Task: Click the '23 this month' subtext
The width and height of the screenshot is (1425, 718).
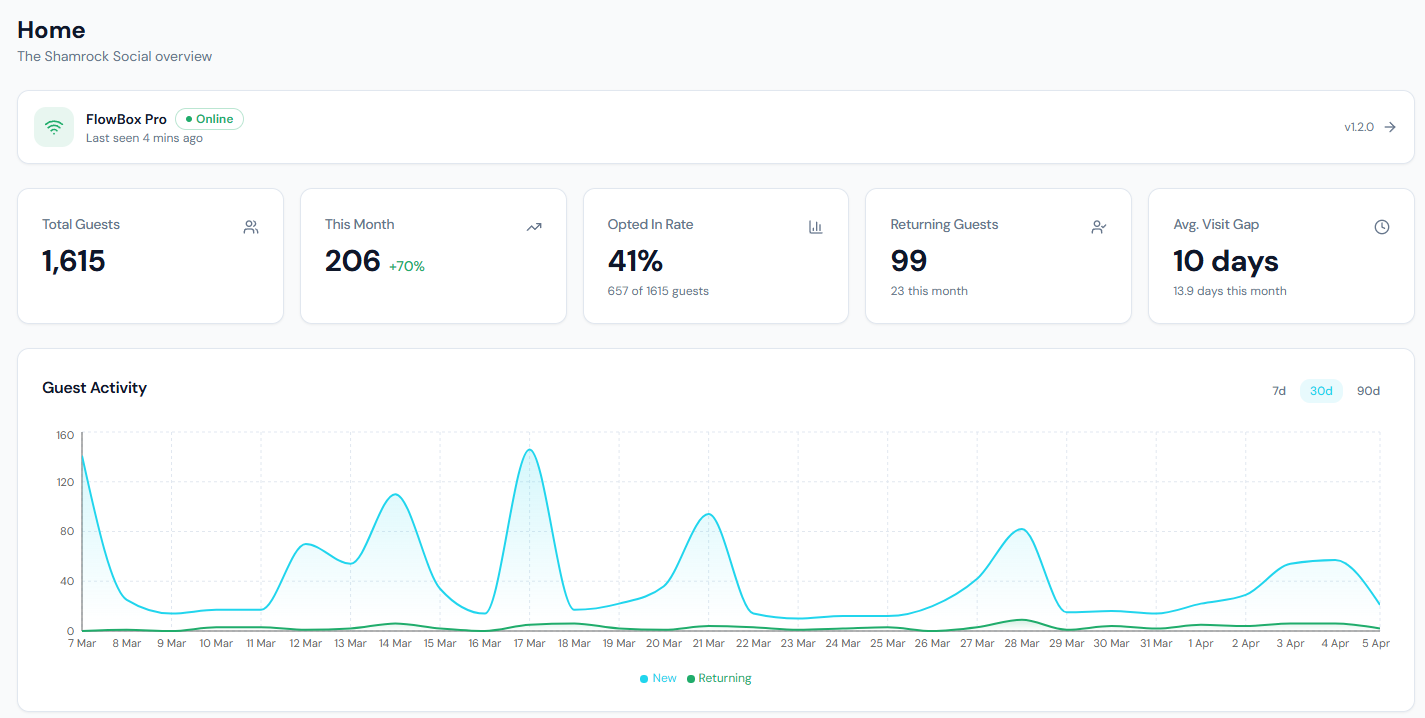Action: 929,291
